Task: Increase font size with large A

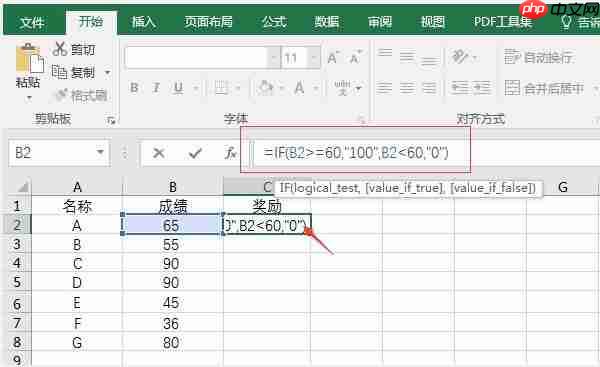Action: (333, 57)
